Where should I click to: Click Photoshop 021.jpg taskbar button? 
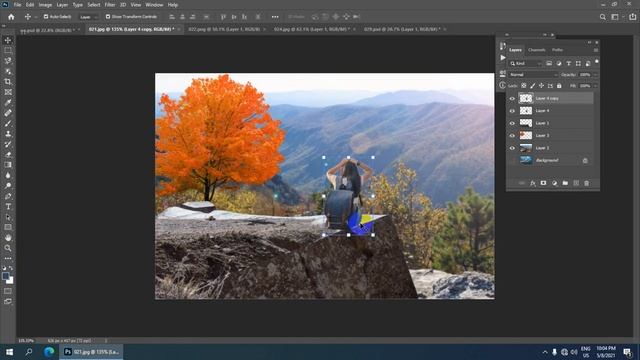click(91, 352)
